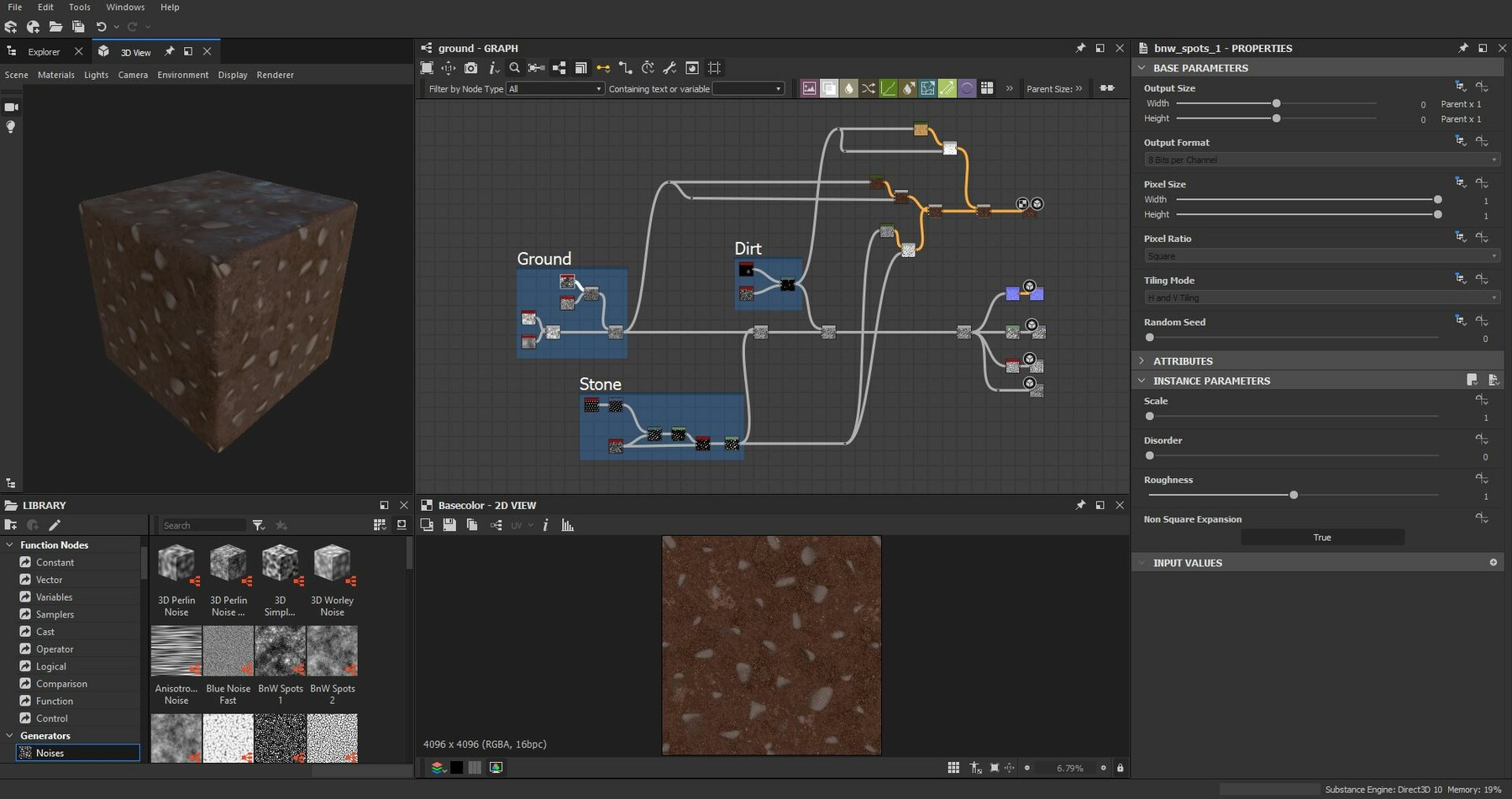Viewport: 1512px width, 799px height.
Task: Click the Blend node purple circle icon
Action: click(967, 88)
